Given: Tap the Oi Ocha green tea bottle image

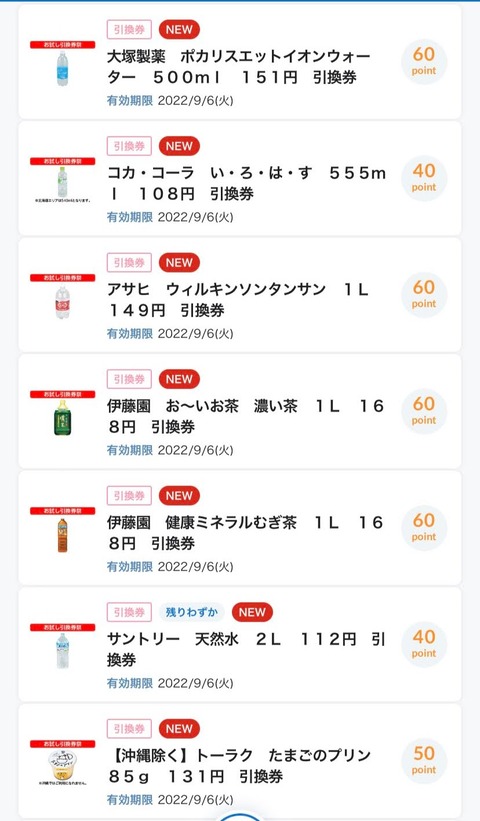Looking at the screenshot, I should tap(62, 413).
